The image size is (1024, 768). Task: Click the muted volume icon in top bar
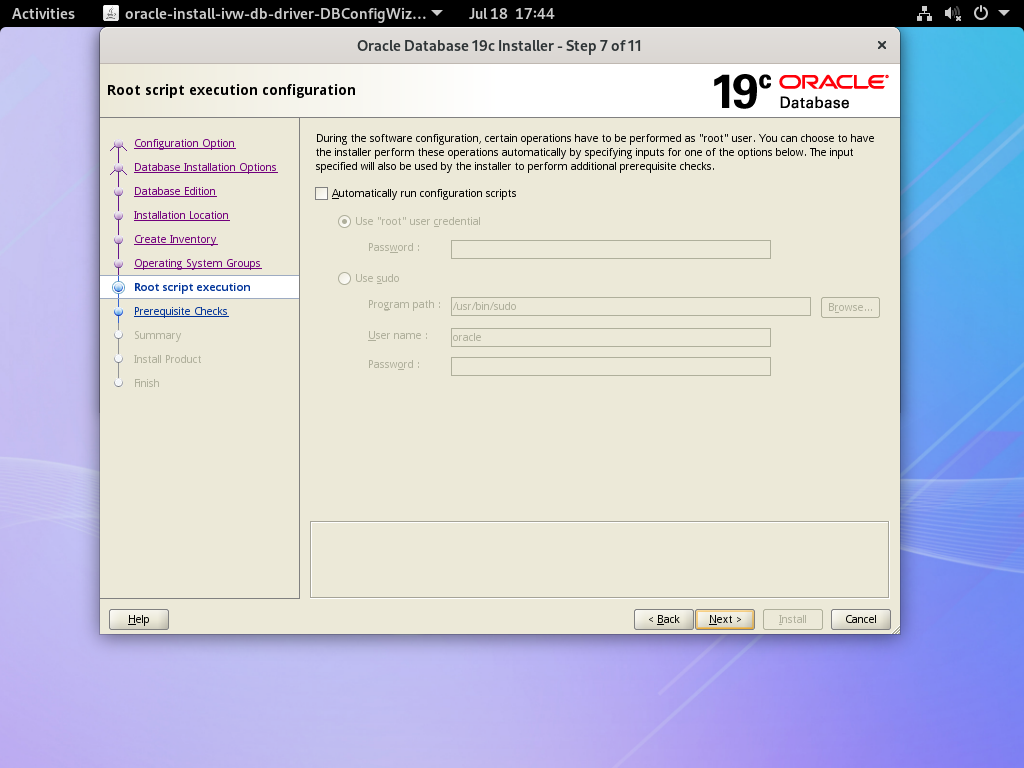point(953,14)
